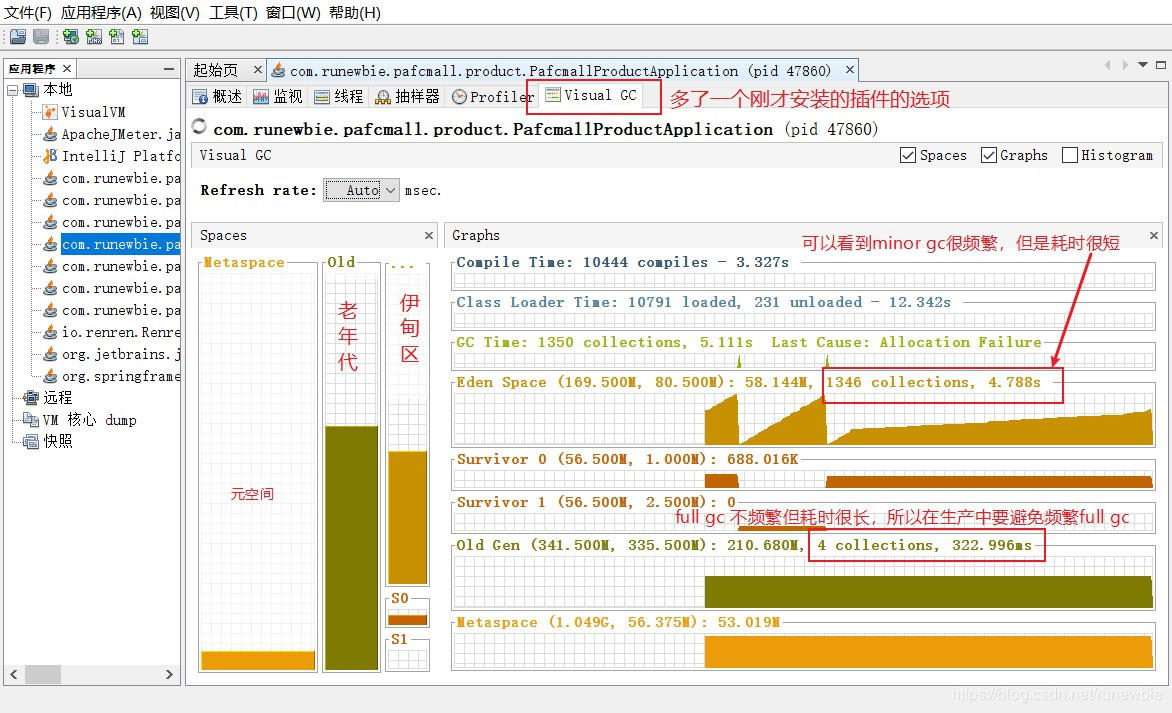
Task: Enable the Histogram checkbox
Action: tap(1070, 155)
